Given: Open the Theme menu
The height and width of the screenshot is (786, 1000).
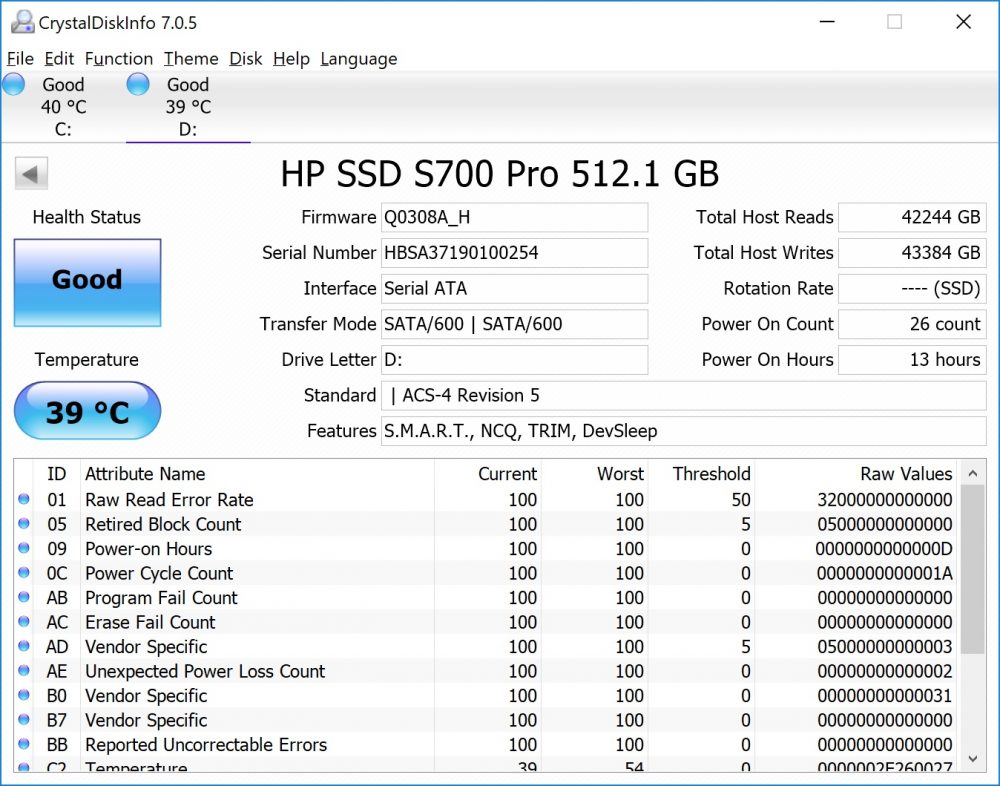Looking at the screenshot, I should tap(191, 59).
